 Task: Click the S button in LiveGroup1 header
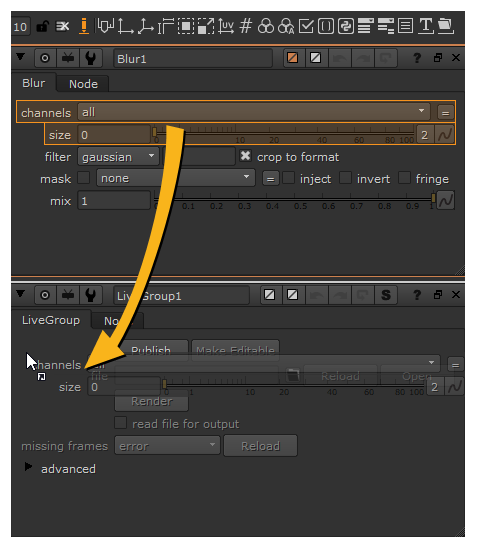[386, 295]
